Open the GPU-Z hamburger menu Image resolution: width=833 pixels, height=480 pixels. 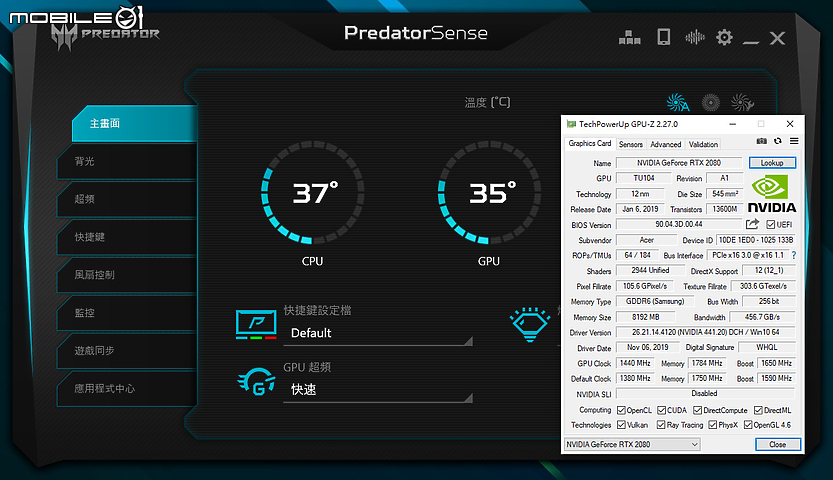click(x=794, y=141)
